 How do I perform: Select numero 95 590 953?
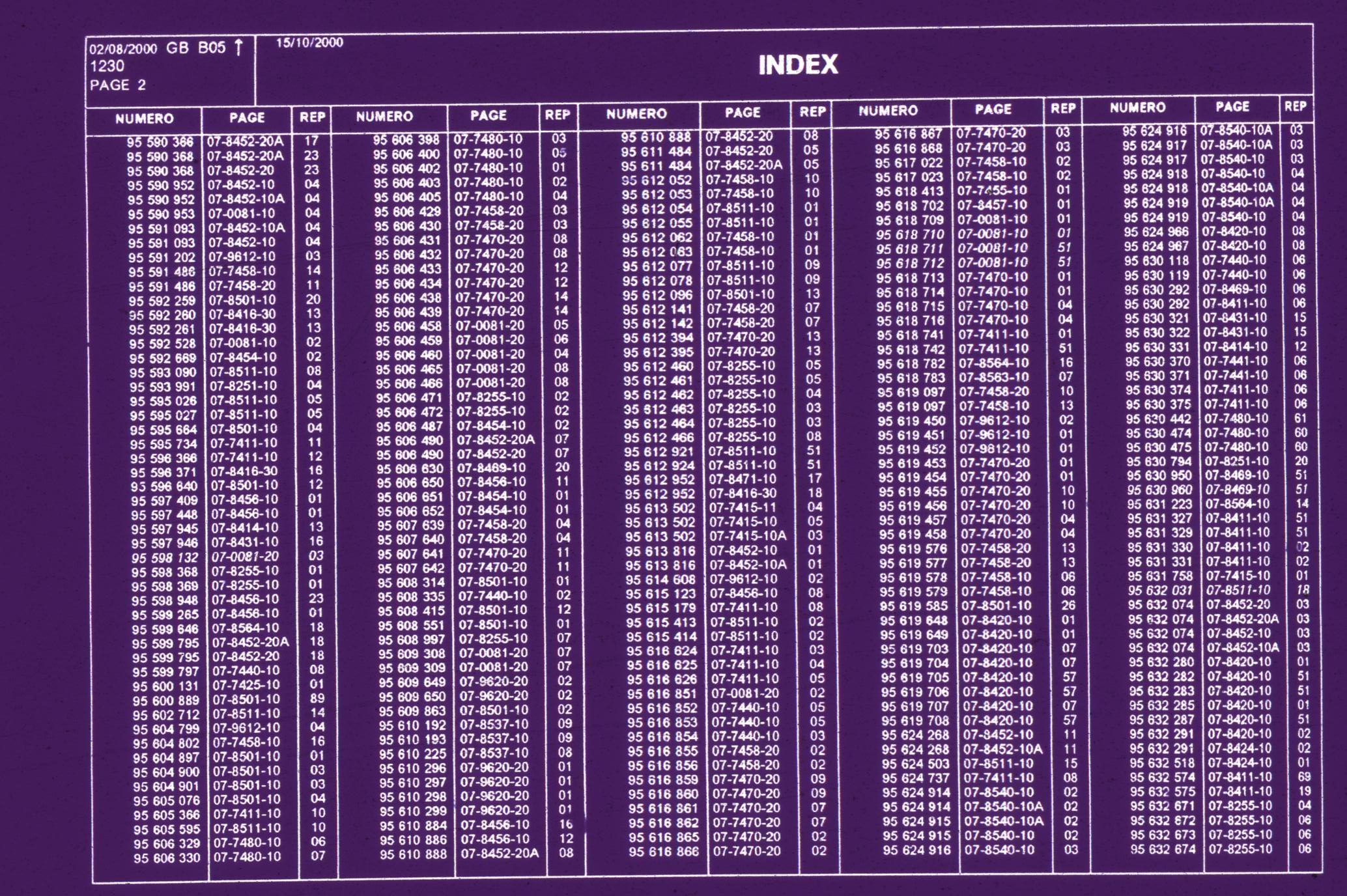coord(161,214)
